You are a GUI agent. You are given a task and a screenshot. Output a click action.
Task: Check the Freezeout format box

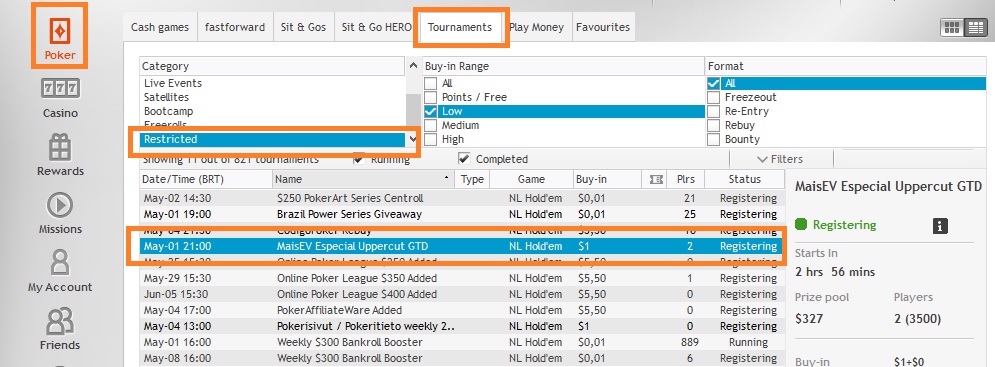pyautogui.click(x=714, y=97)
